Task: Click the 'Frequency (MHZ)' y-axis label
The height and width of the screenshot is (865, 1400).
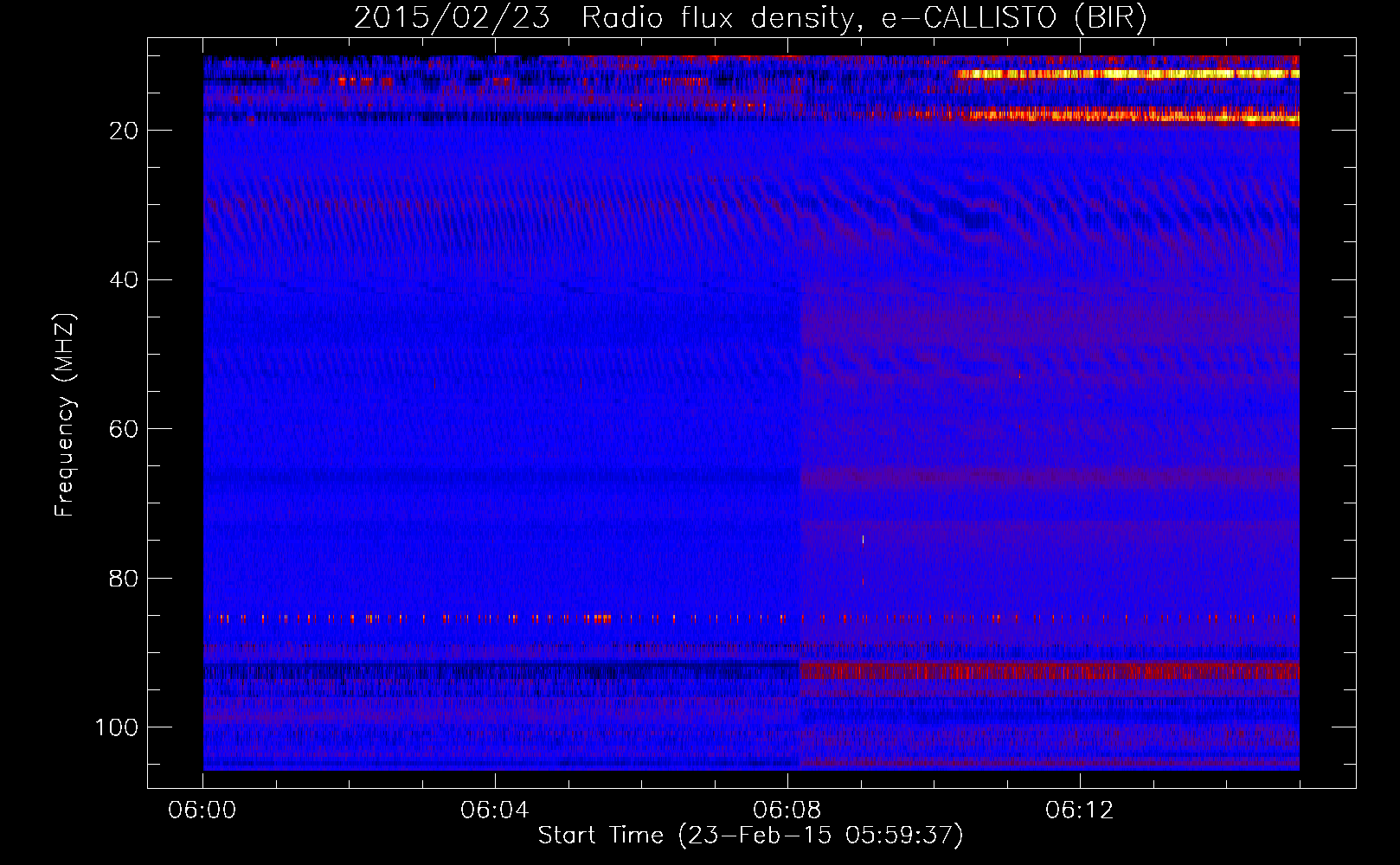Action: pos(65,414)
